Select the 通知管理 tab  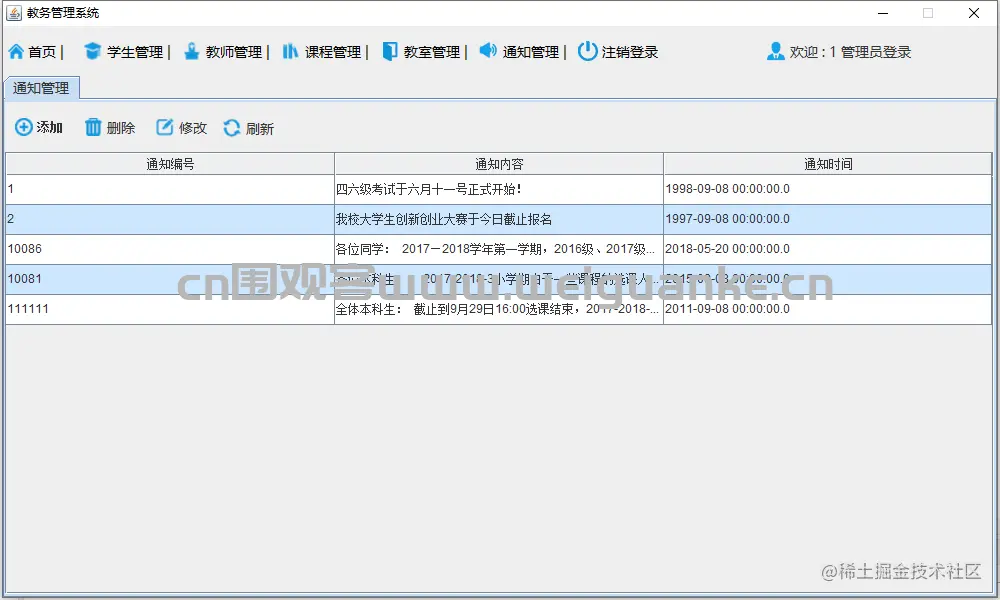tap(41, 88)
